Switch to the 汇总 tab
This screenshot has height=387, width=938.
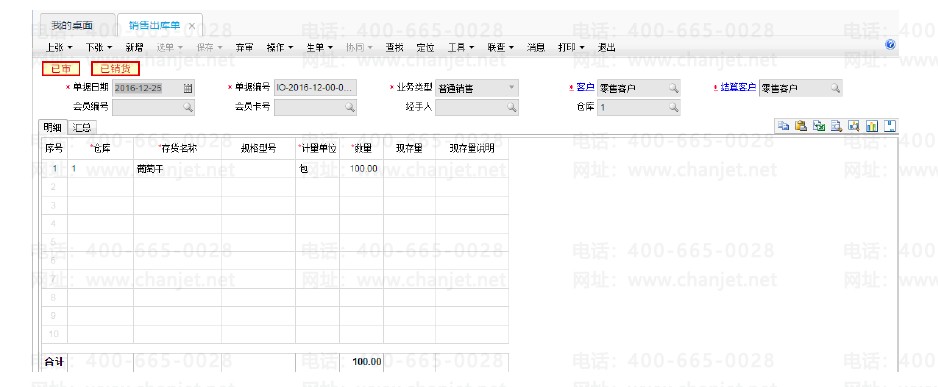[82, 127]
